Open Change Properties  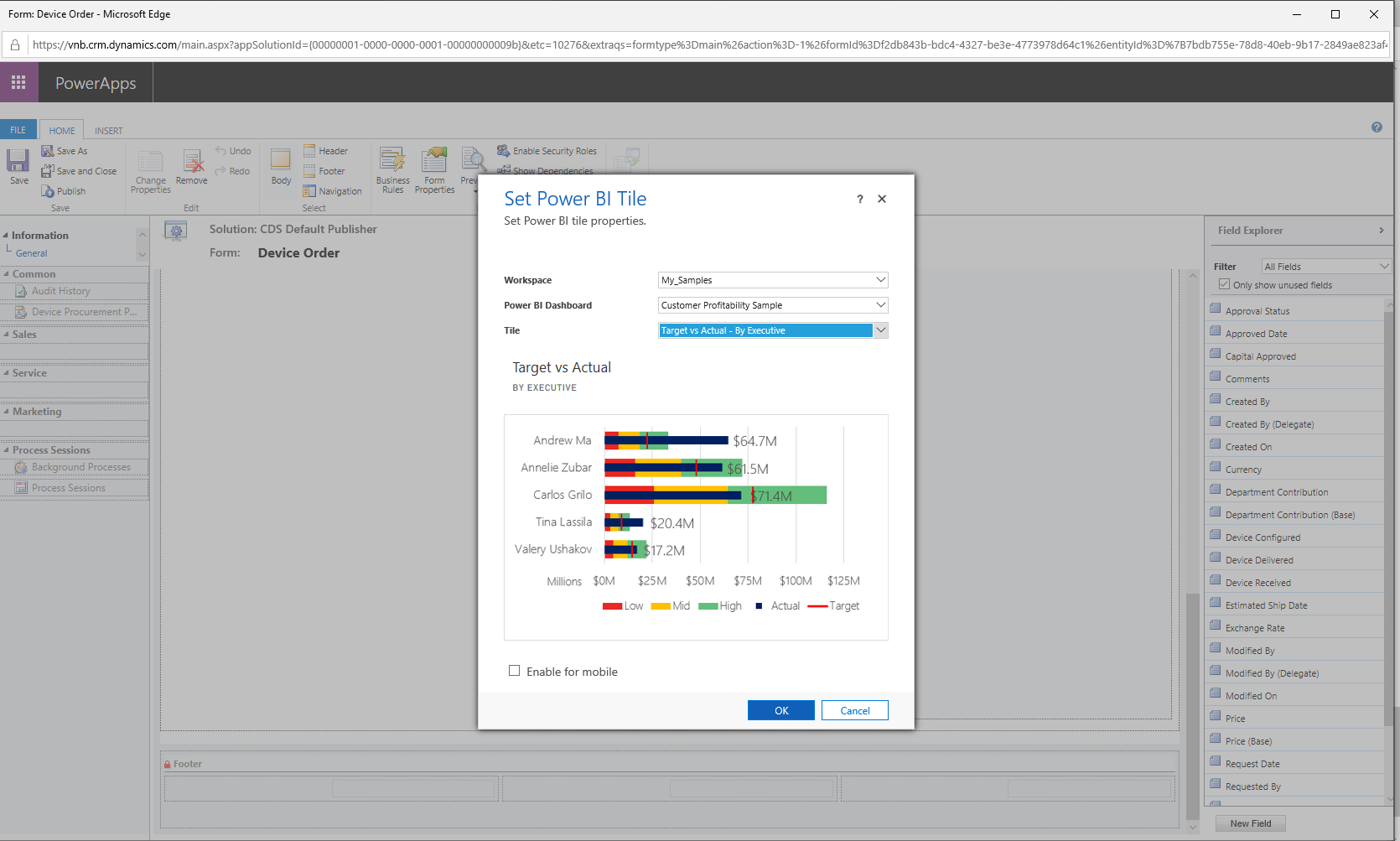(151, 172)
